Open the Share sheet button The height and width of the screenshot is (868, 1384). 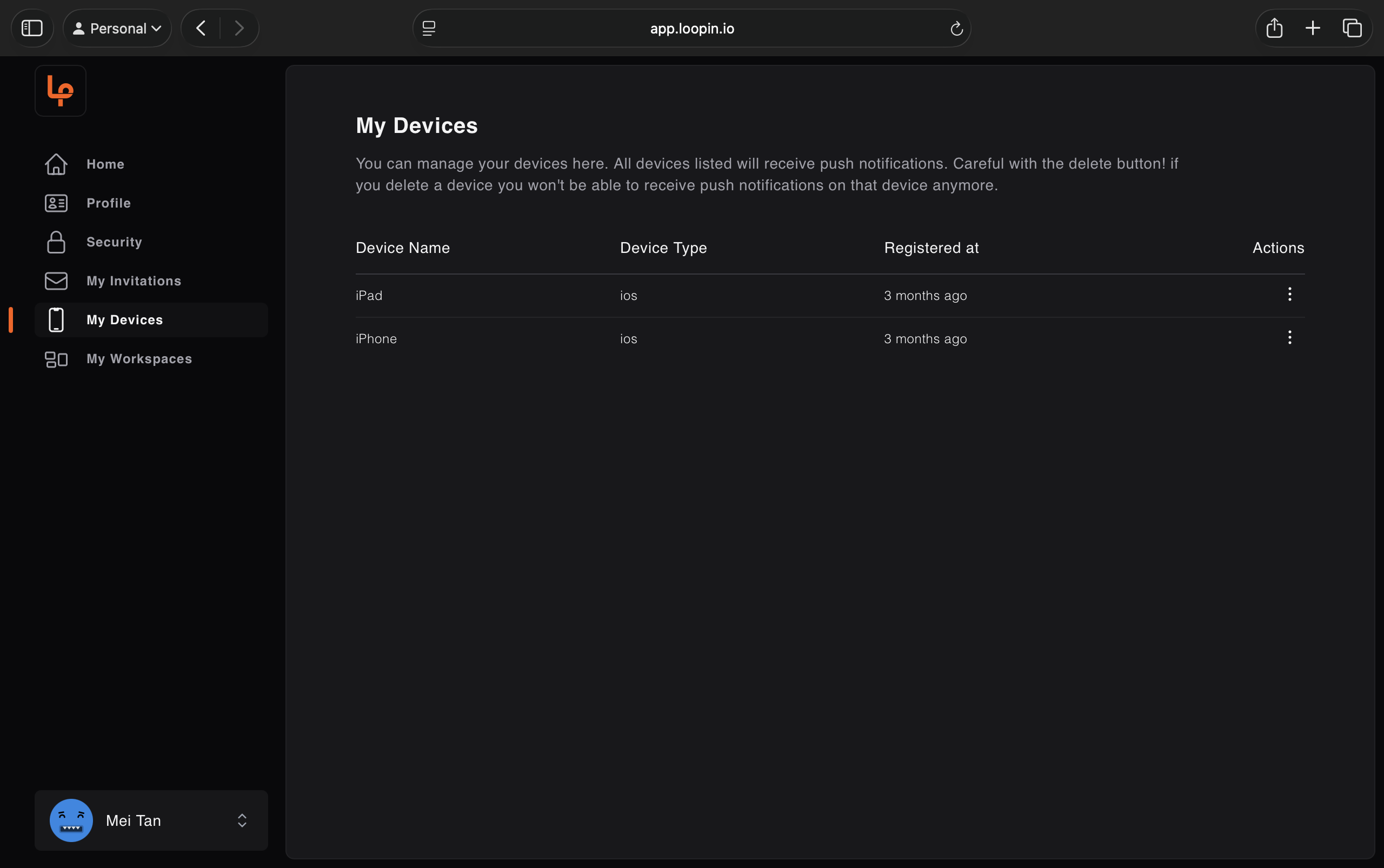(x=1274, y=28)
